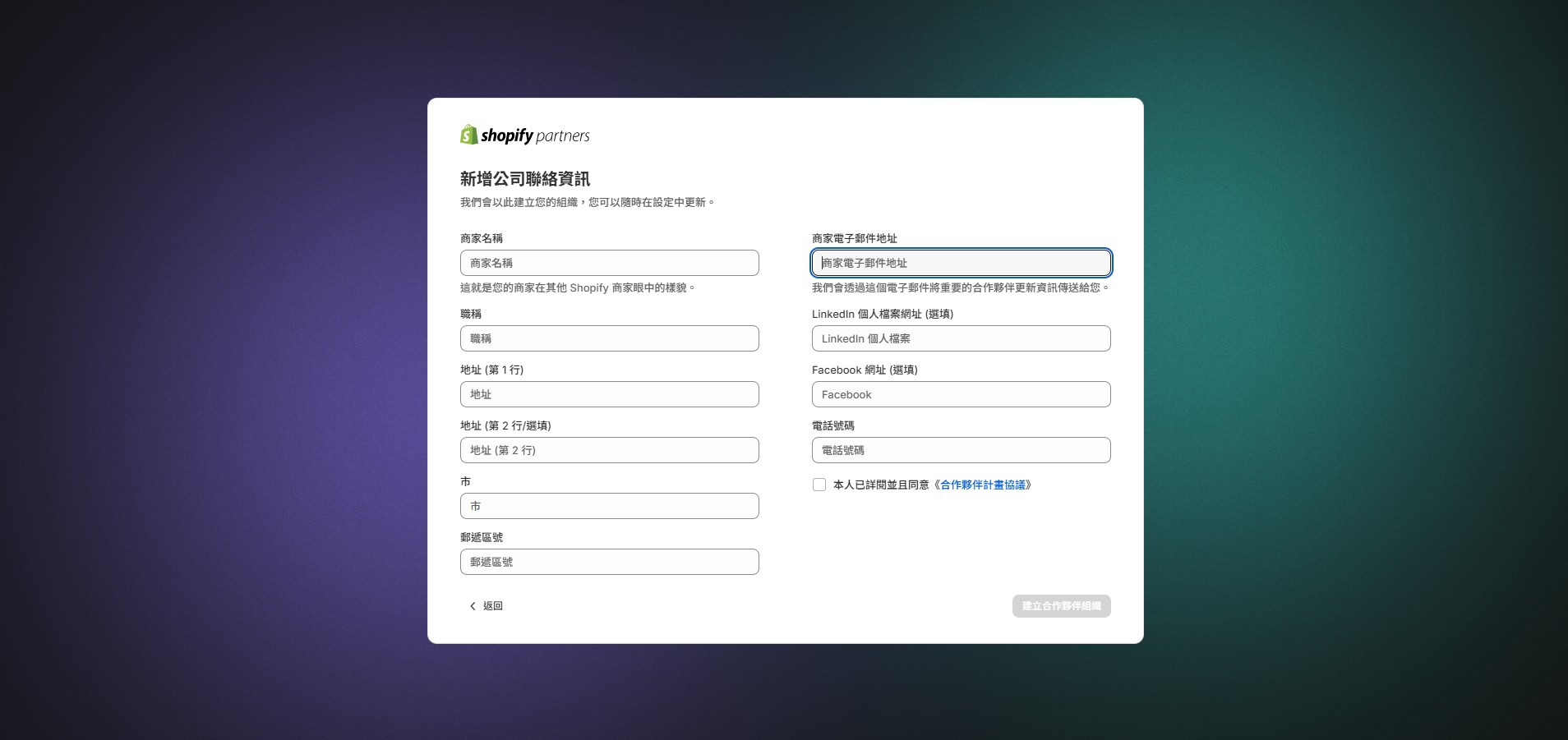Click the 電話號碼 field label

tap(833, 425)
